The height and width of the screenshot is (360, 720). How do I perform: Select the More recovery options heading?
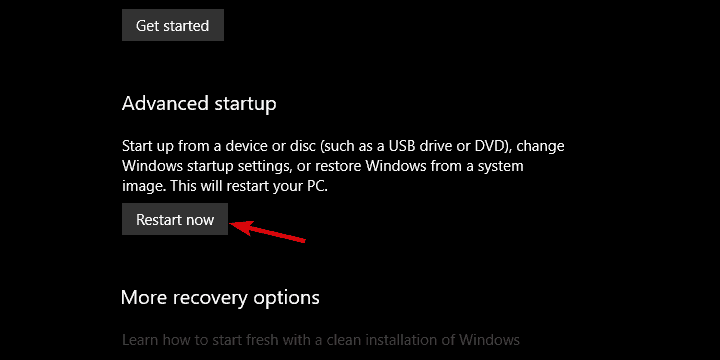220,298
